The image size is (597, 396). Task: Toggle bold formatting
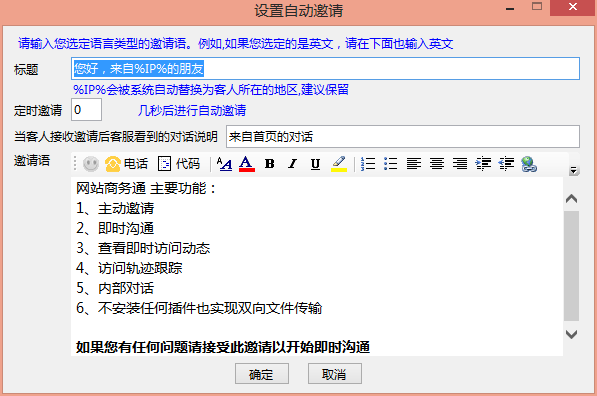270,164
